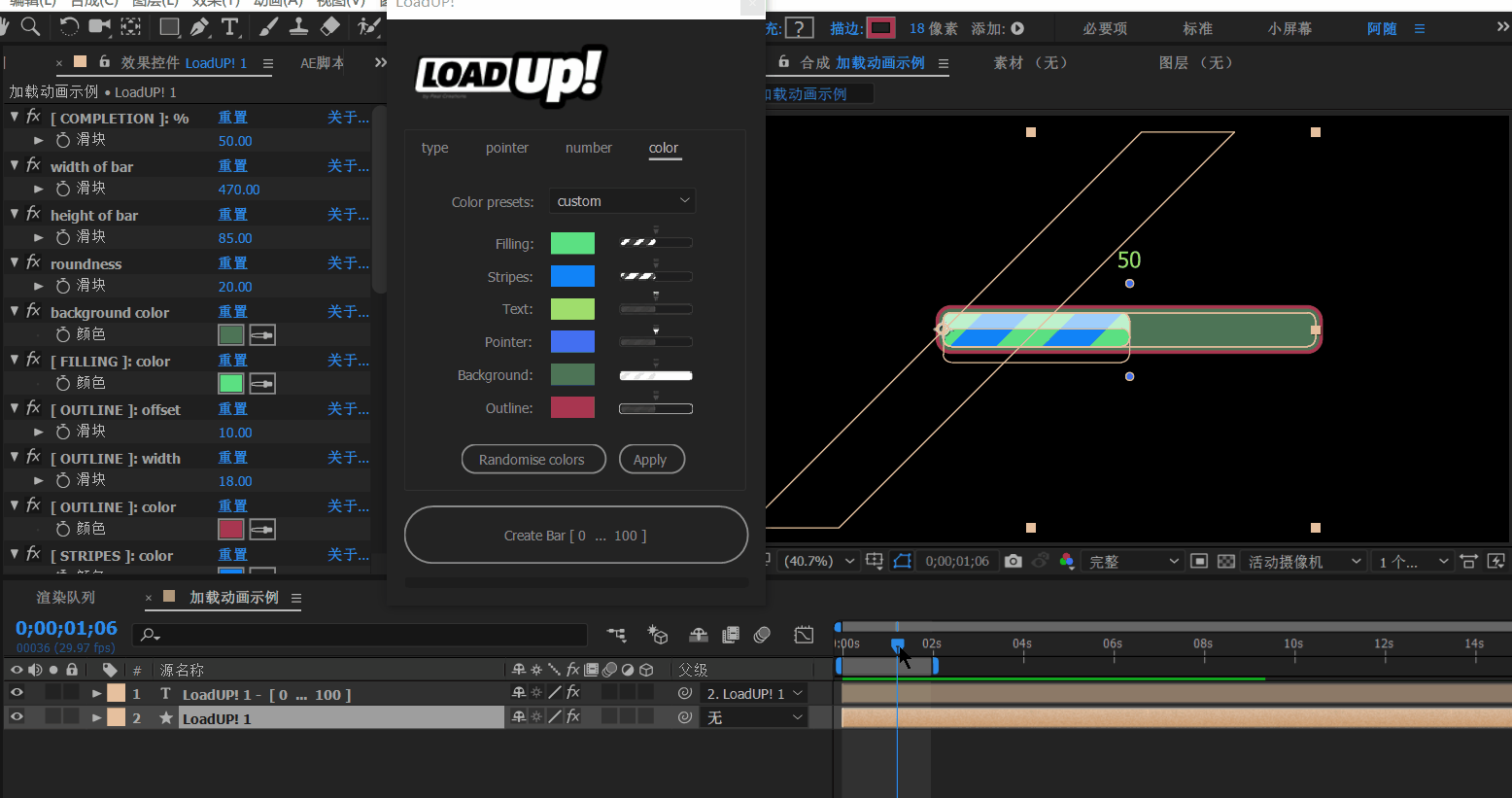Screen dimensions: 1512x798
Task: Open the AE脚本 panel tab
Action: [x=322, y=62]
